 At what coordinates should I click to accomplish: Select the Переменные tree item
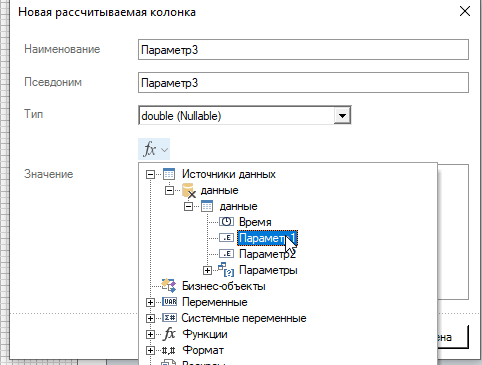pyautogui.click(x=215, y=302)
